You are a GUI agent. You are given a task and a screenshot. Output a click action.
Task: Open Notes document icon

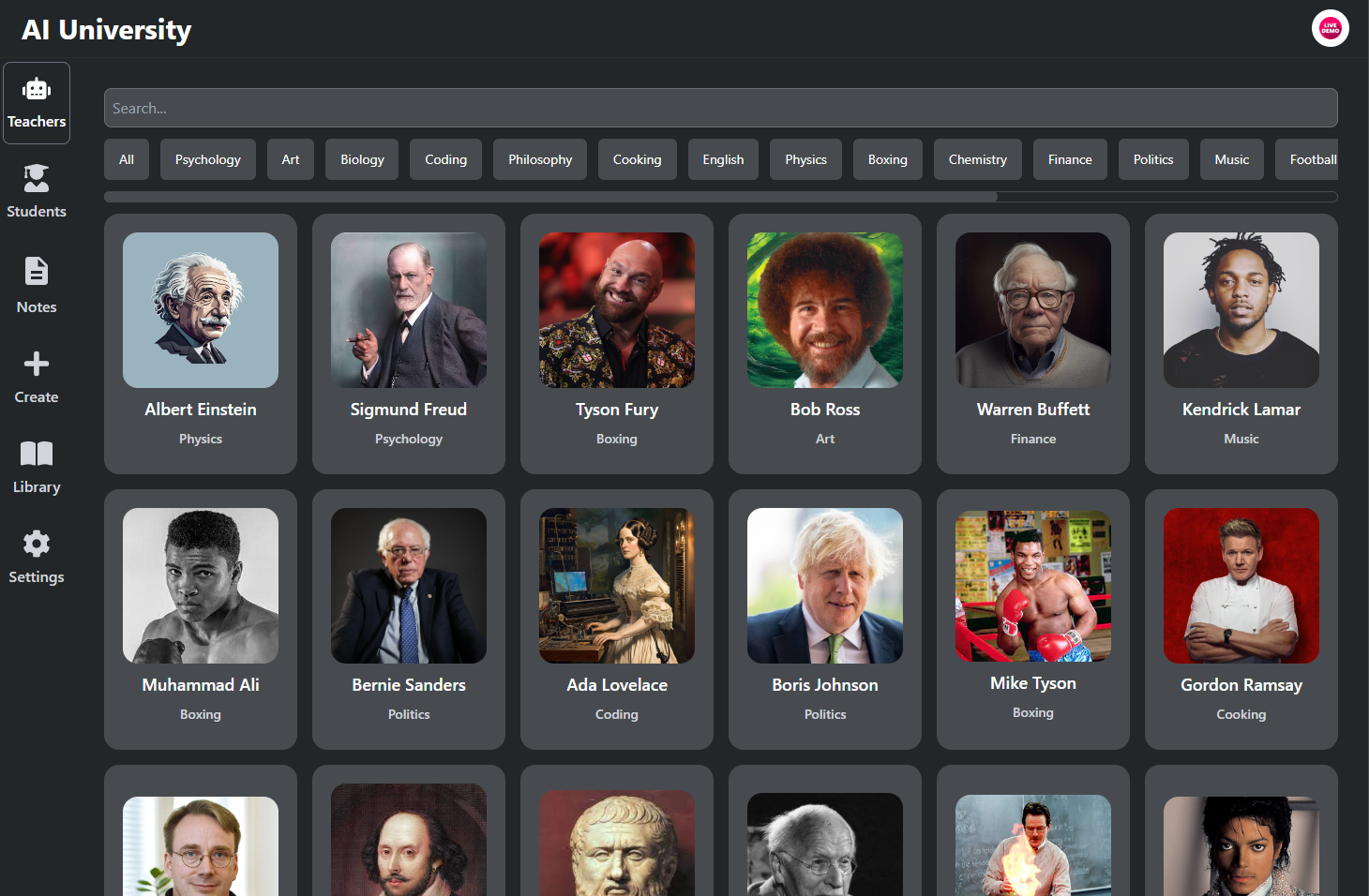tap(37, 271)
